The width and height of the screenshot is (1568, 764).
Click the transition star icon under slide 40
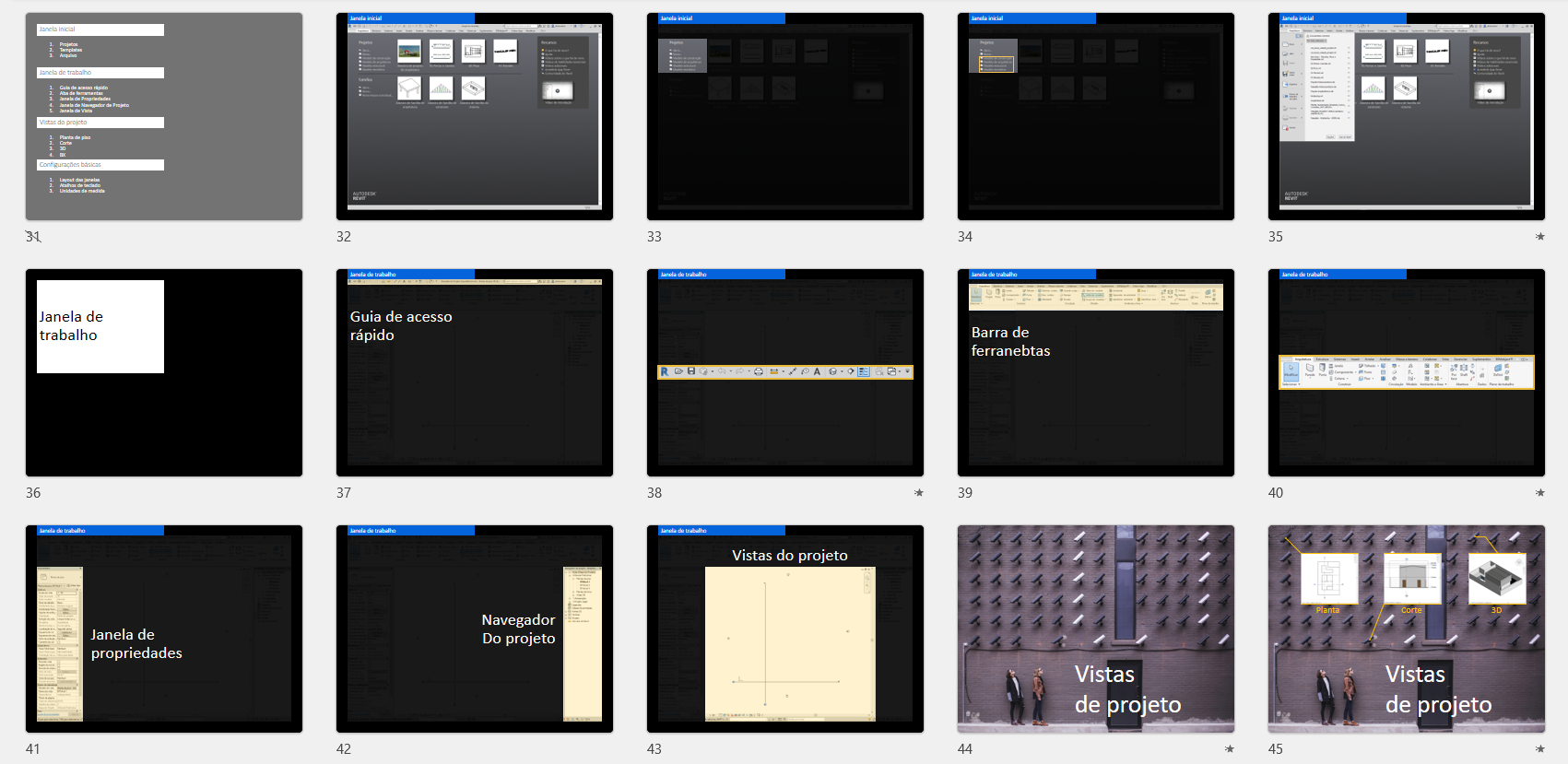tap(1539, 493)
